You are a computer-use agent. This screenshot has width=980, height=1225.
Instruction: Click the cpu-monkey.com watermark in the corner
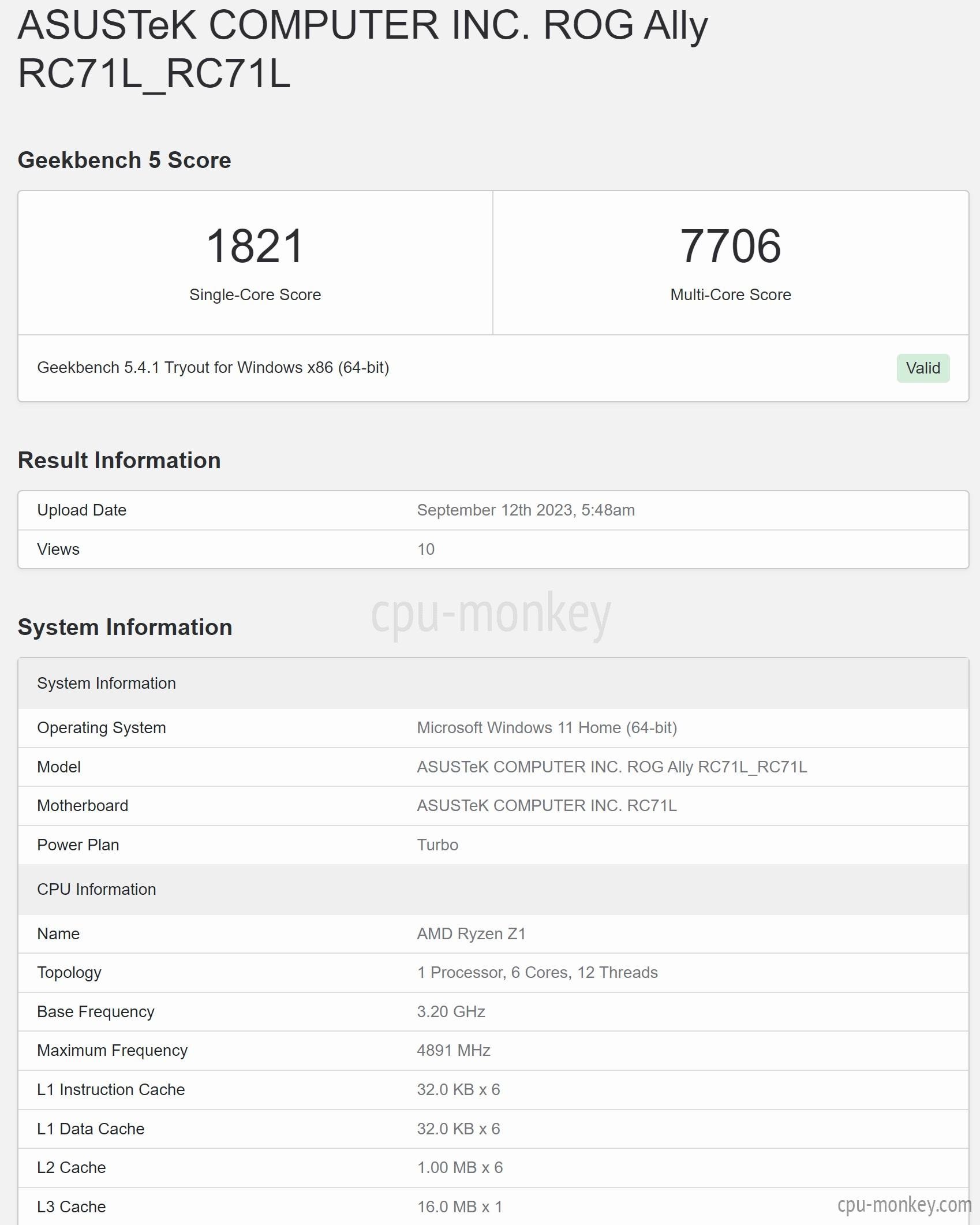[904, 1204]
